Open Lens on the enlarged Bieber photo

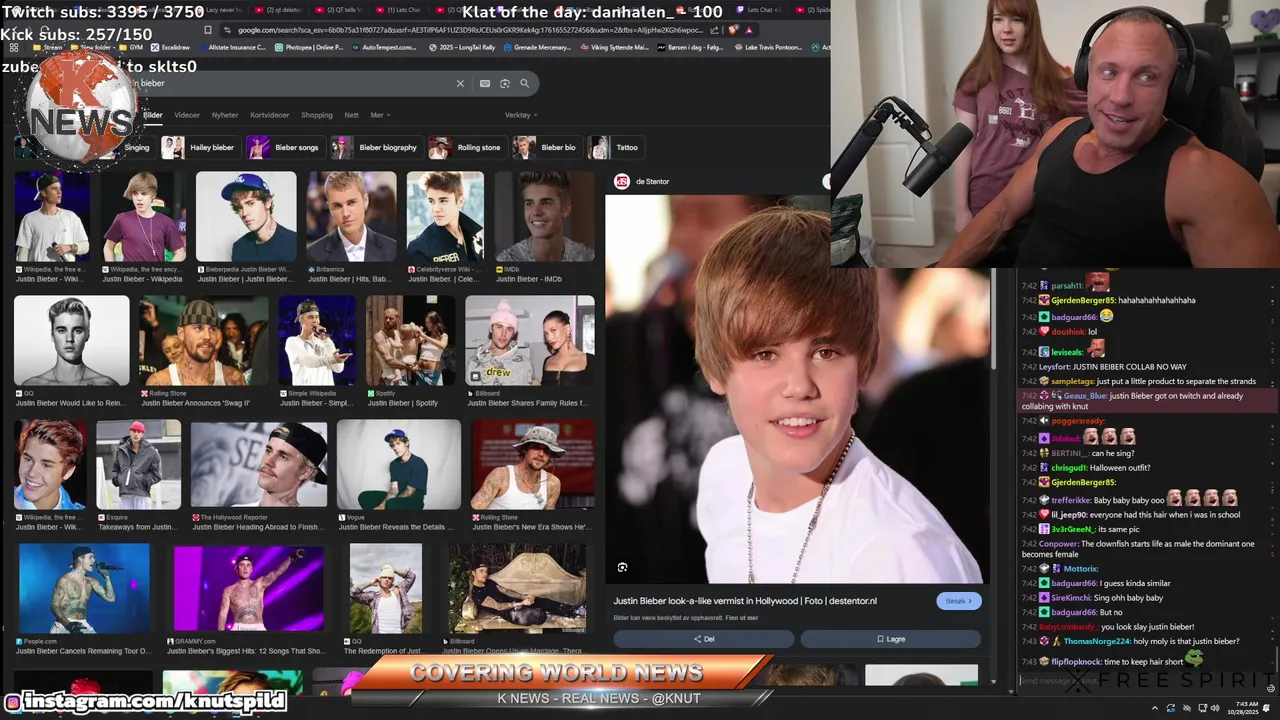click(622, 567)
